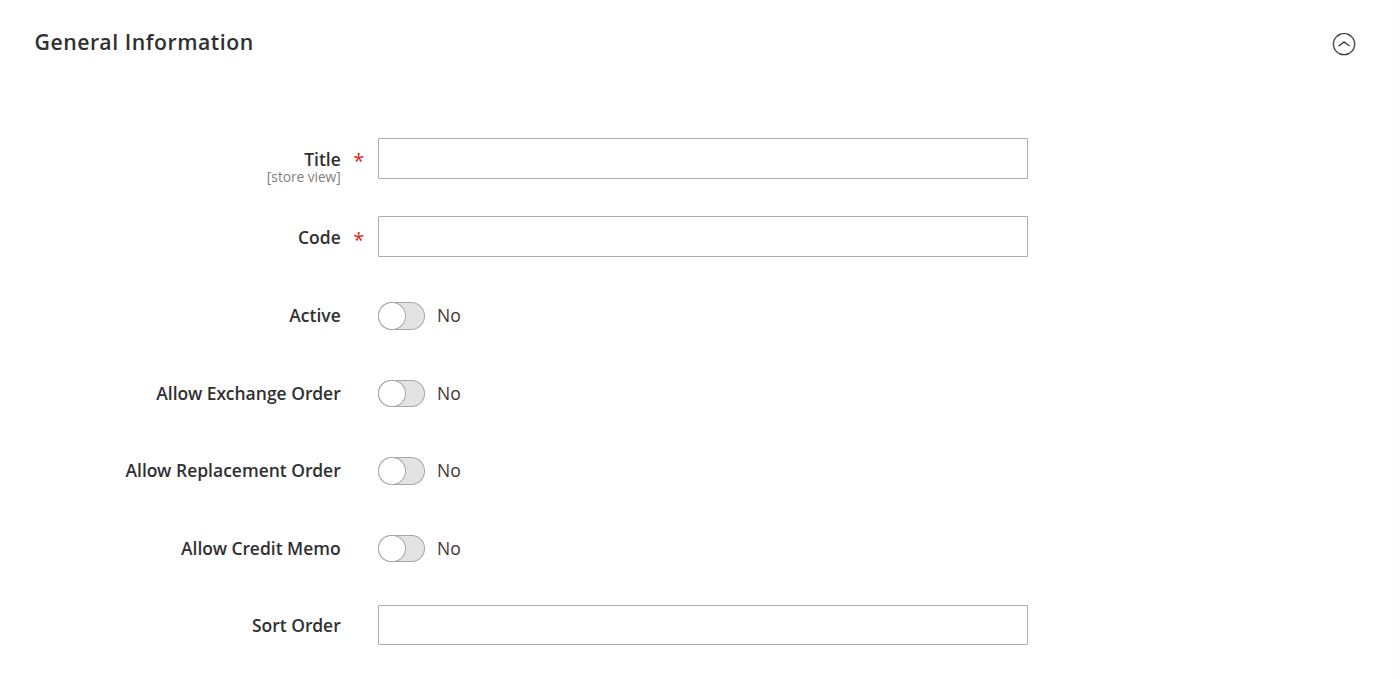Focus the Title text field
Screen dimensions: 1400x679
[x=702, y=159]
